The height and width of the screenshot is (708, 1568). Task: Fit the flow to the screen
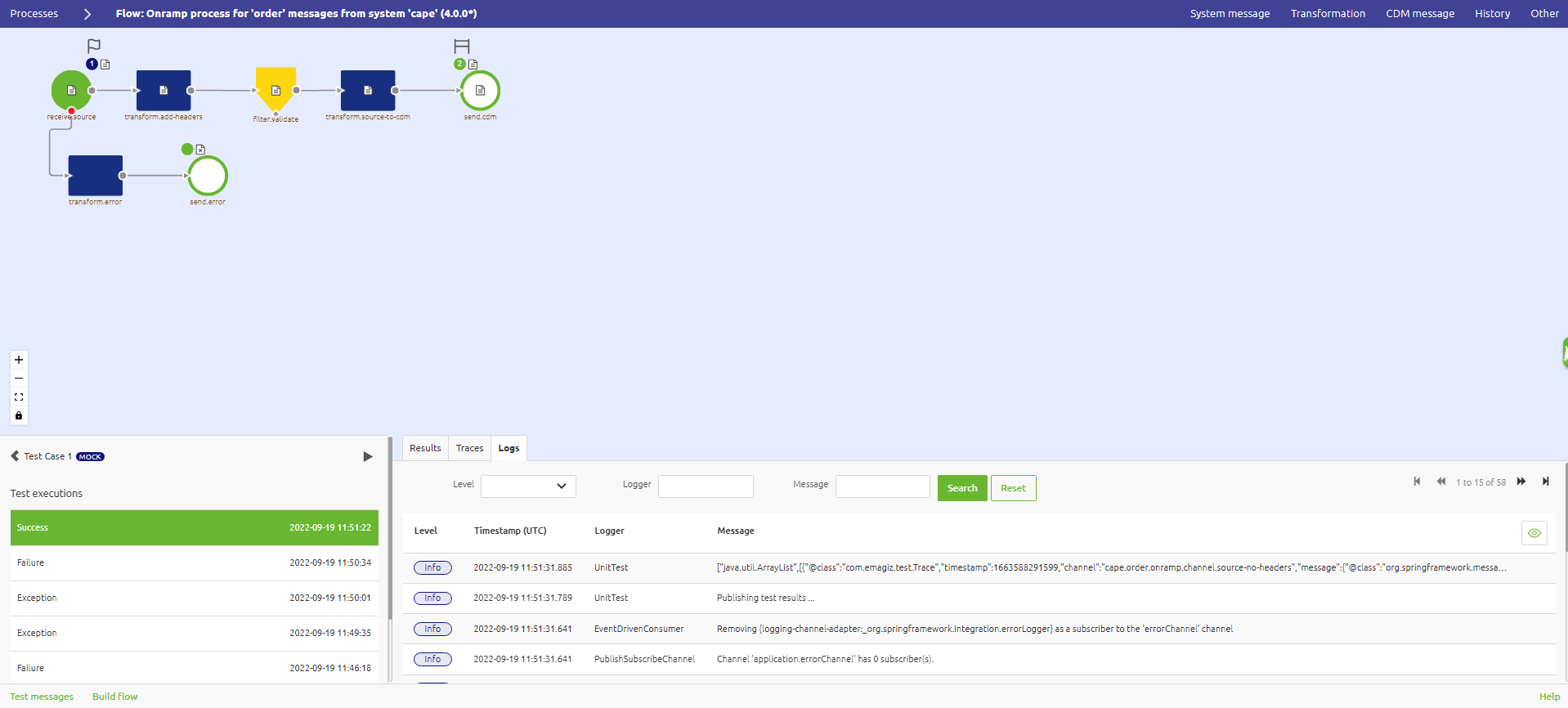pos(19,397)
